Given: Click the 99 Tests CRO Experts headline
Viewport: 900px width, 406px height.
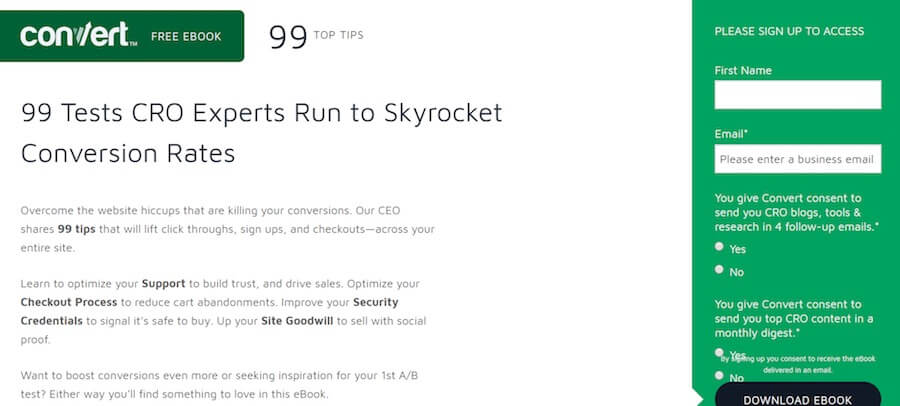Looking at the screenshot, I should 262,133.
